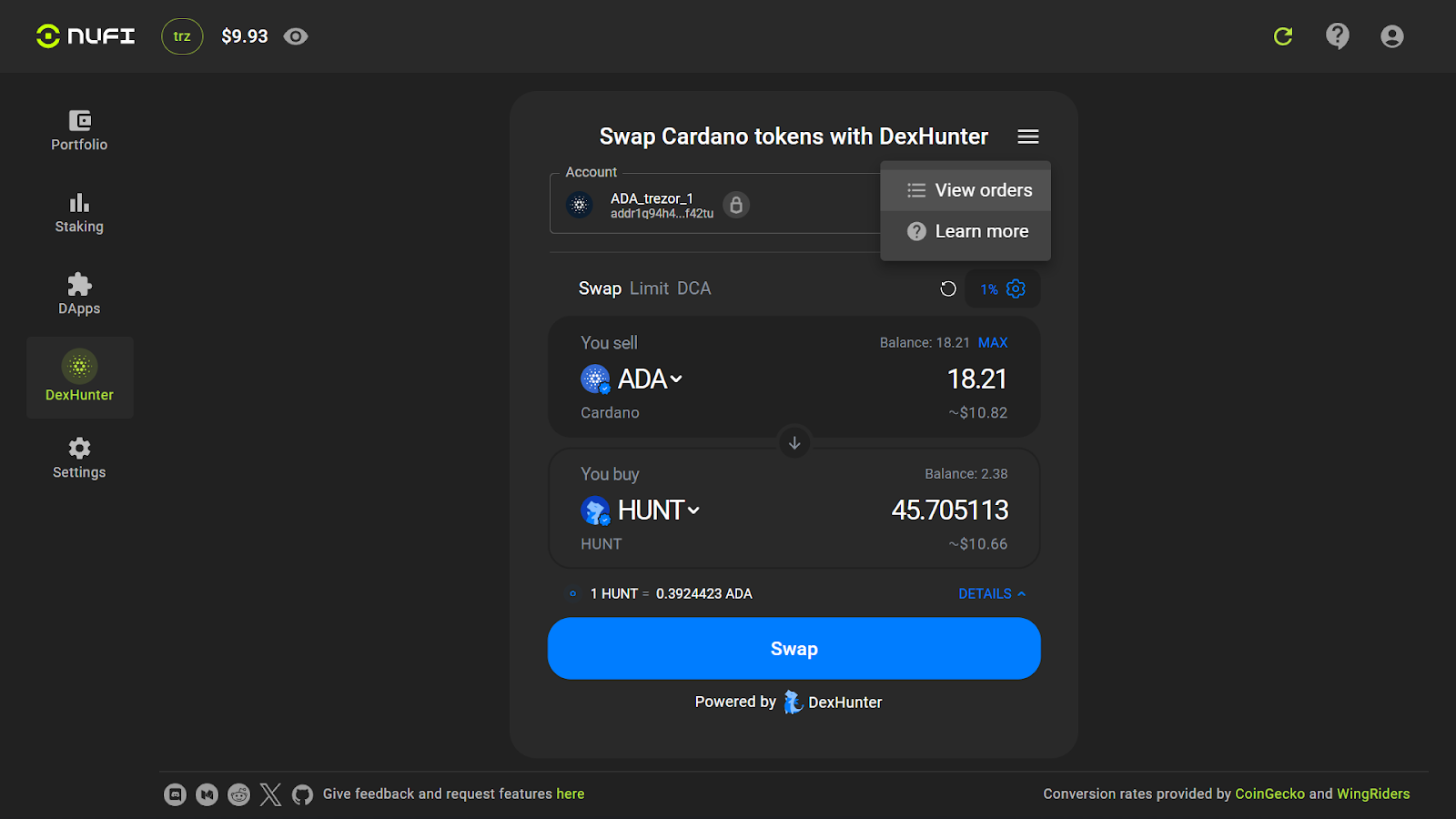
Task: Click MAX to sell full balance
Action: click(993, 343)
